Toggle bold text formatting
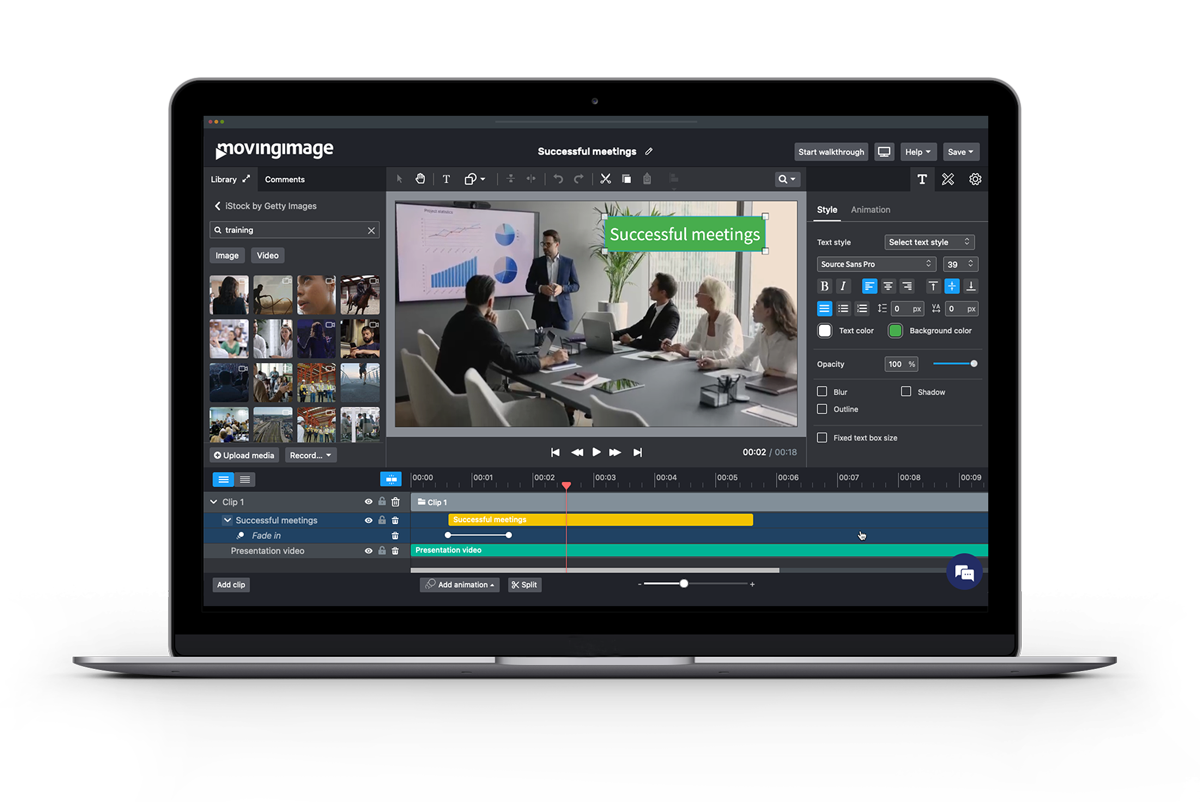Image resolution: width=1200 pixels, height=802 pixels. pos(825,286)
